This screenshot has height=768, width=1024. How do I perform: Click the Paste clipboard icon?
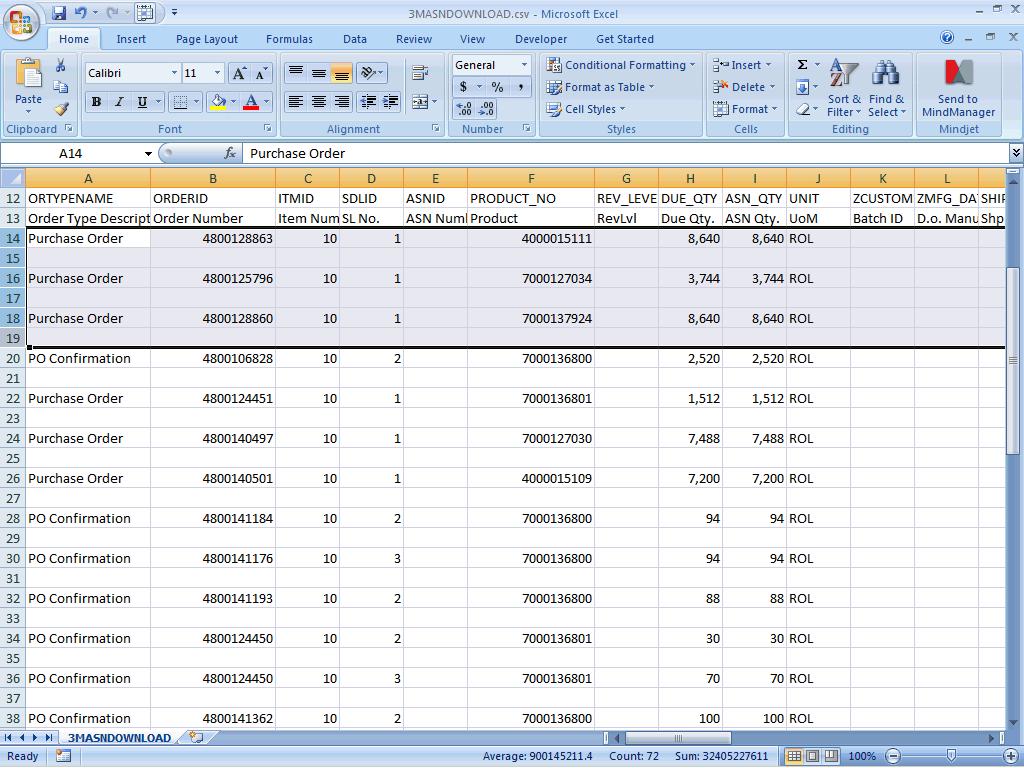(x=28, y=73)
